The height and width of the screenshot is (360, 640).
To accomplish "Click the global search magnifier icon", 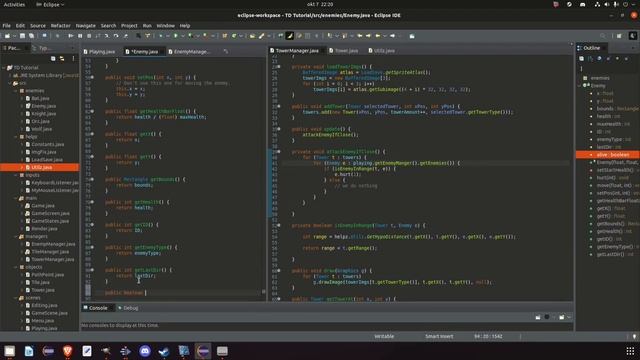I will click(x=603, y=36).
